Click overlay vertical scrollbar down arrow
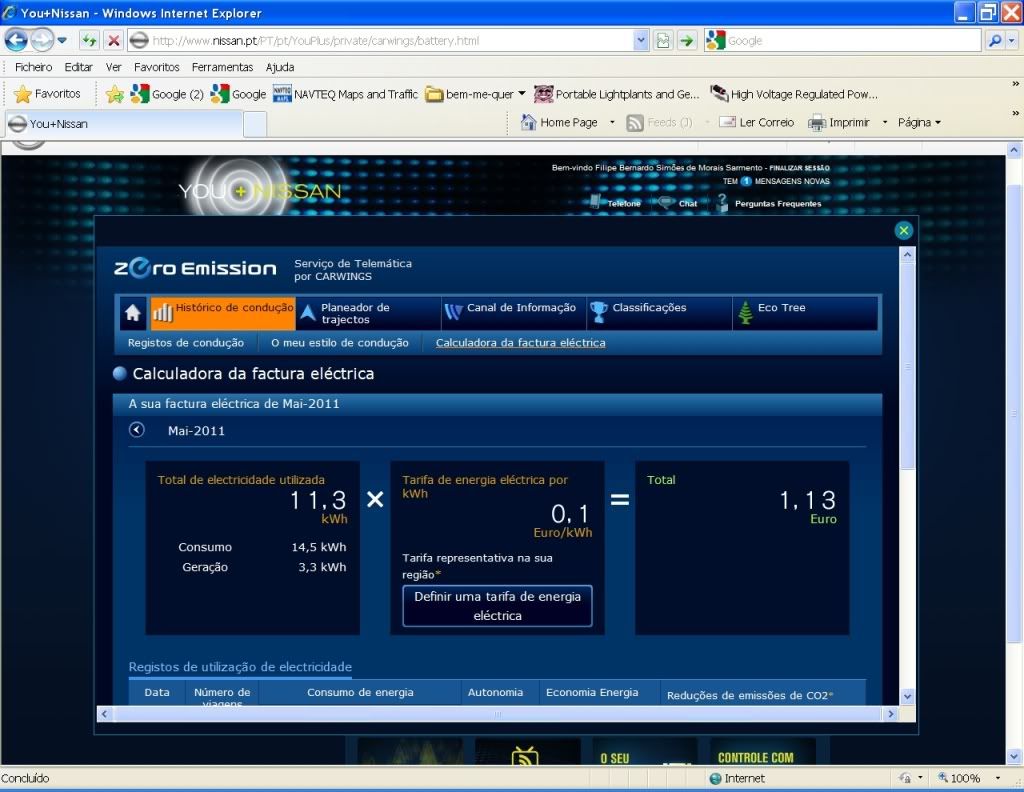The image size is (1024, 792). pyautogui.click(x=907, y=697)
